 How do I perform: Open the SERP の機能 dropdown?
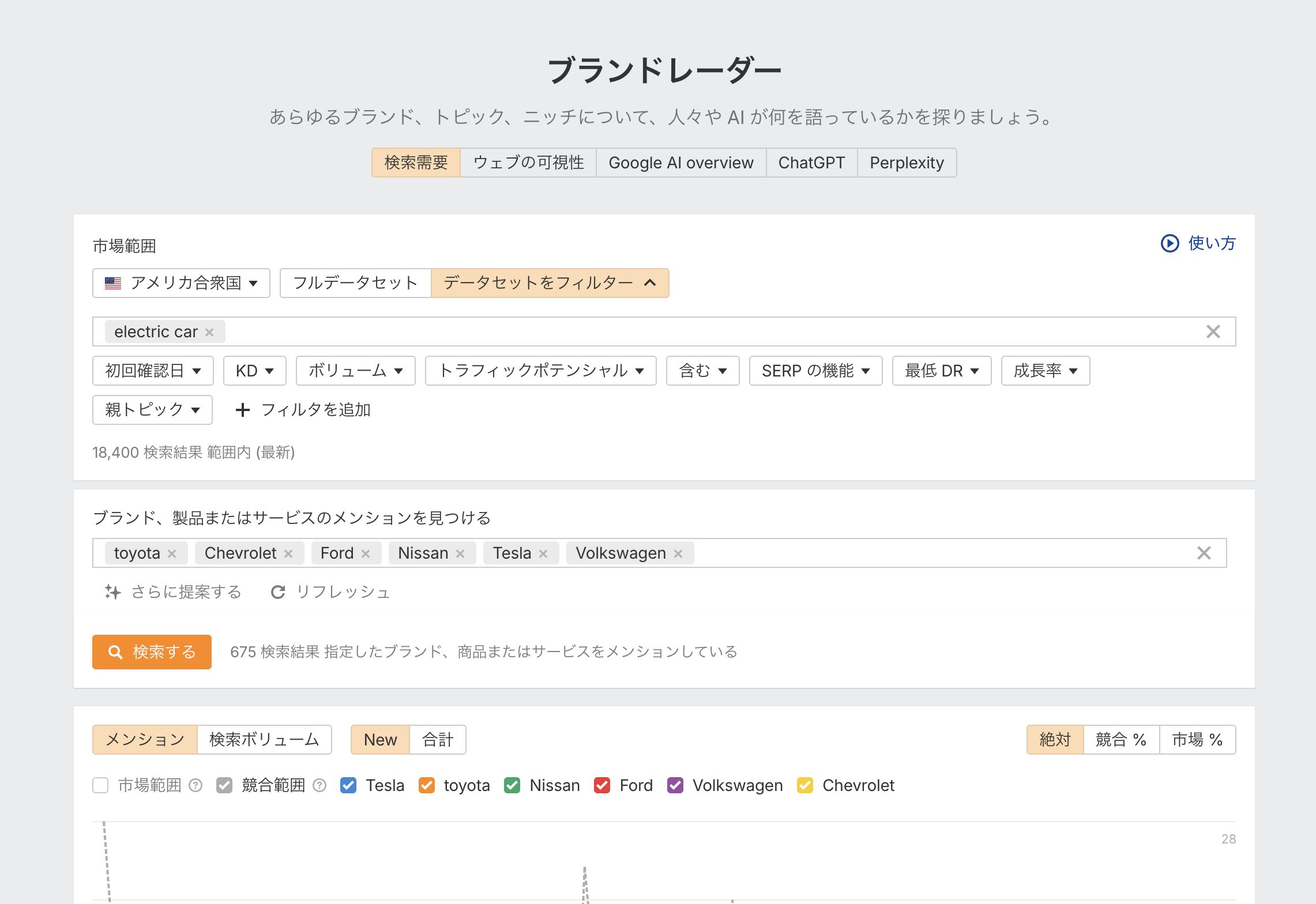pyautogui.click(x=816, y=371)
